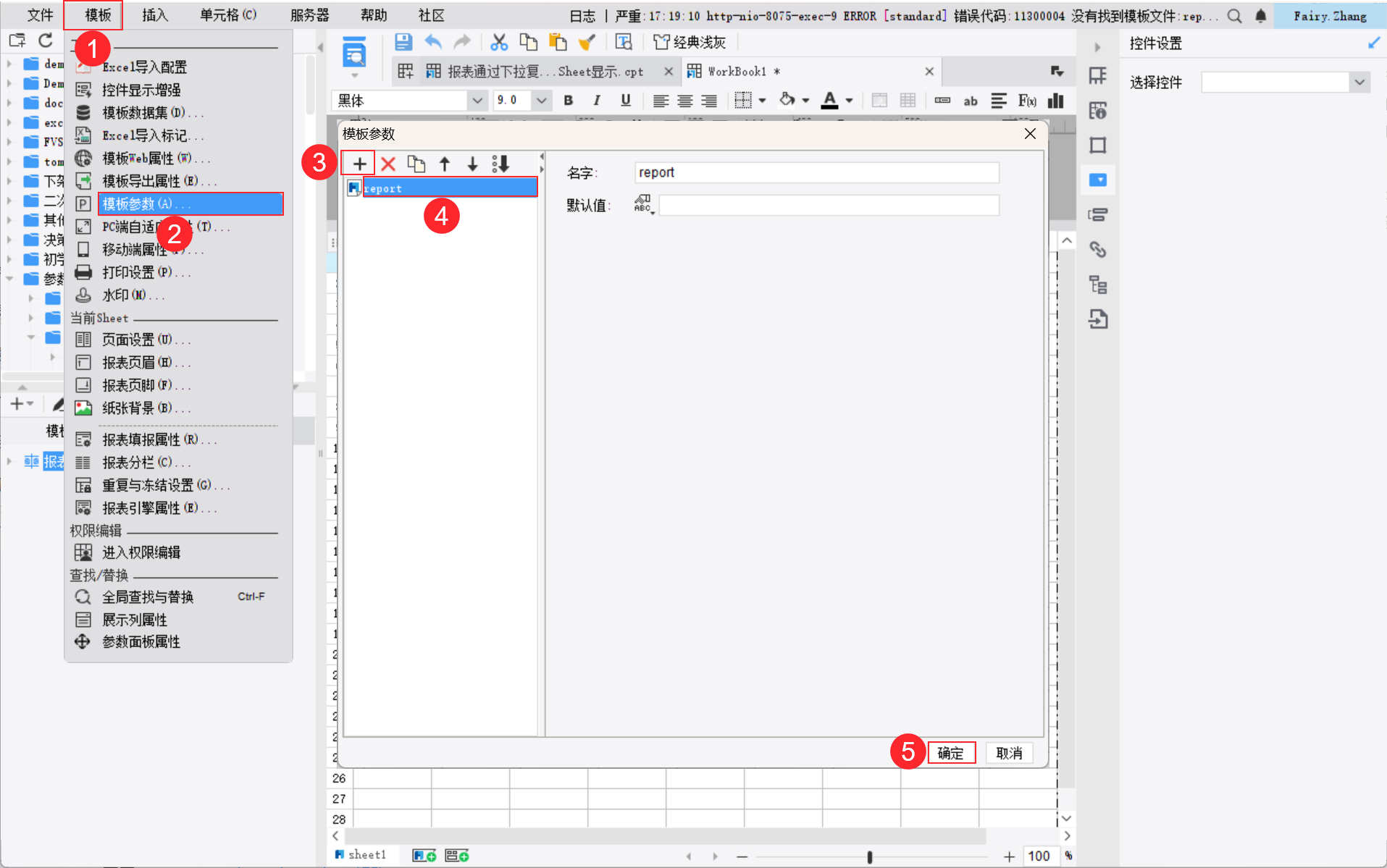Click the font color A swatch
Viewport: 1387px width, 868px height.
(830, 101)
